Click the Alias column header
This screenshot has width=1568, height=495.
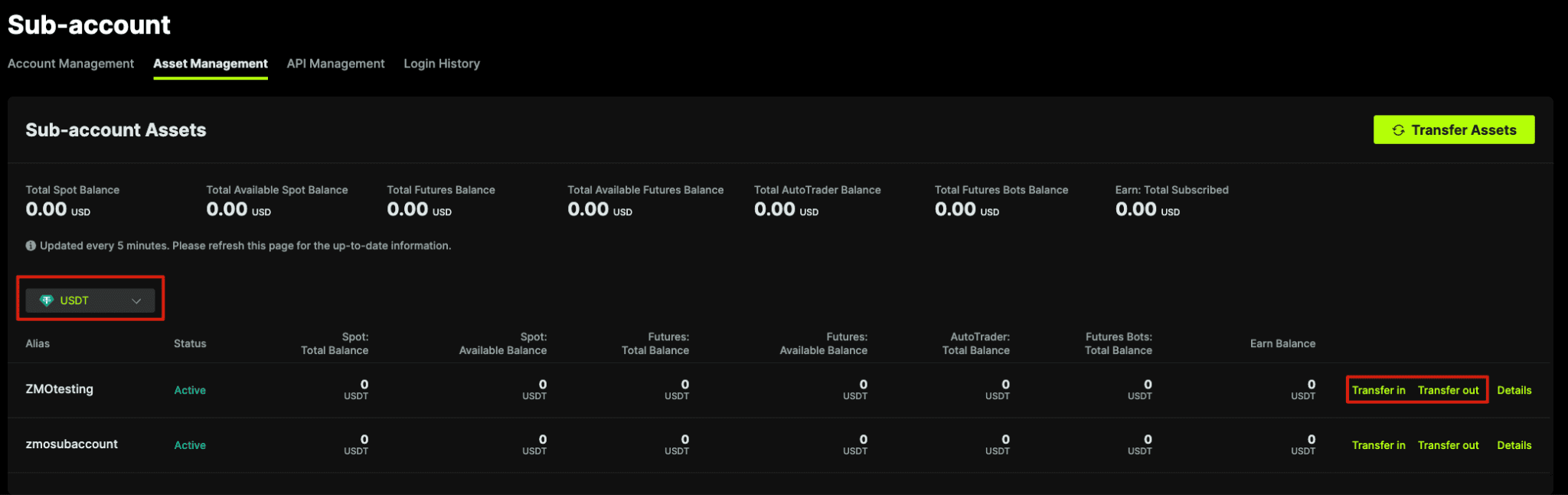tap(38, 343)
